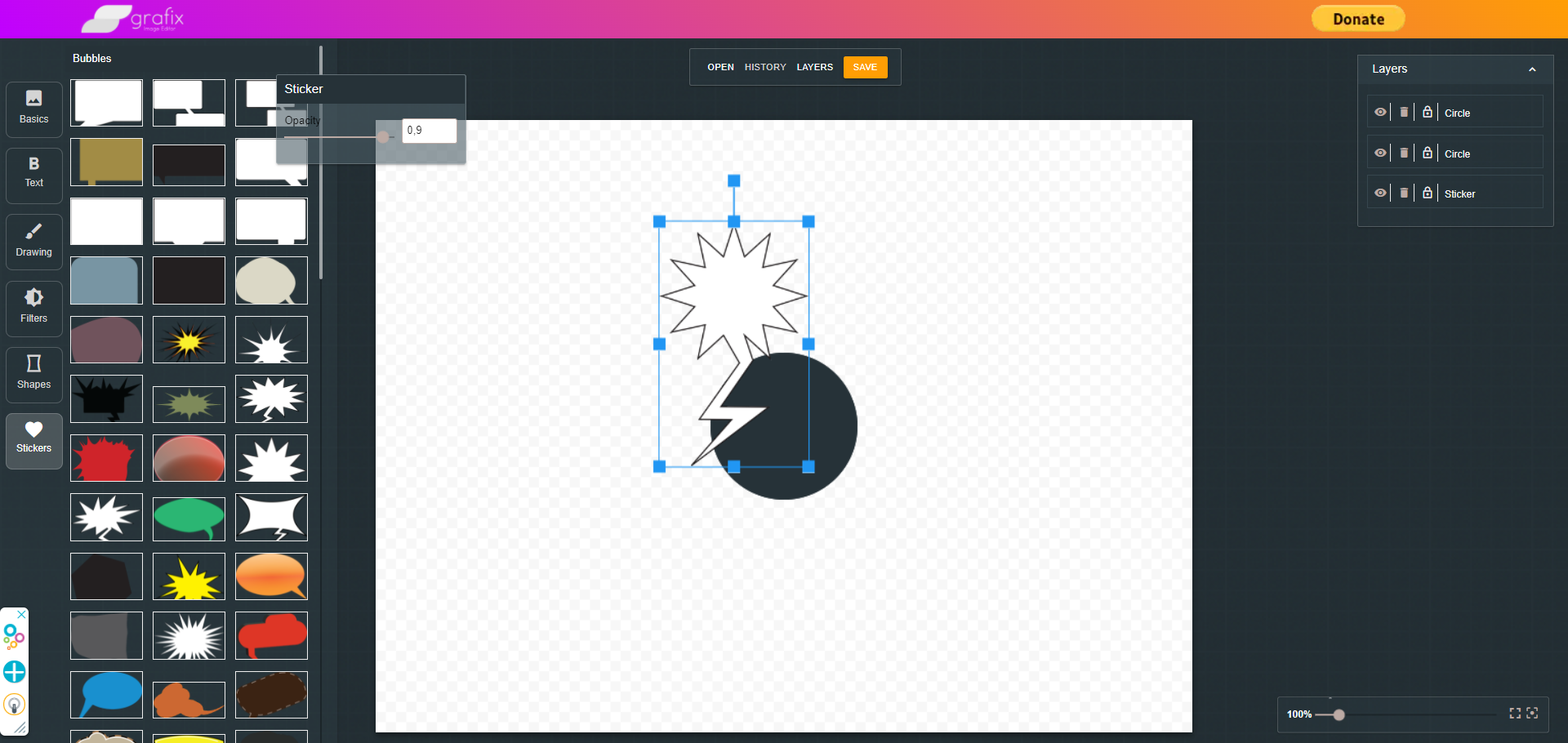Select the grey-blue rounded bubble sticker
This screenshot has height=743, width=1568.
[x=107, y=280]
